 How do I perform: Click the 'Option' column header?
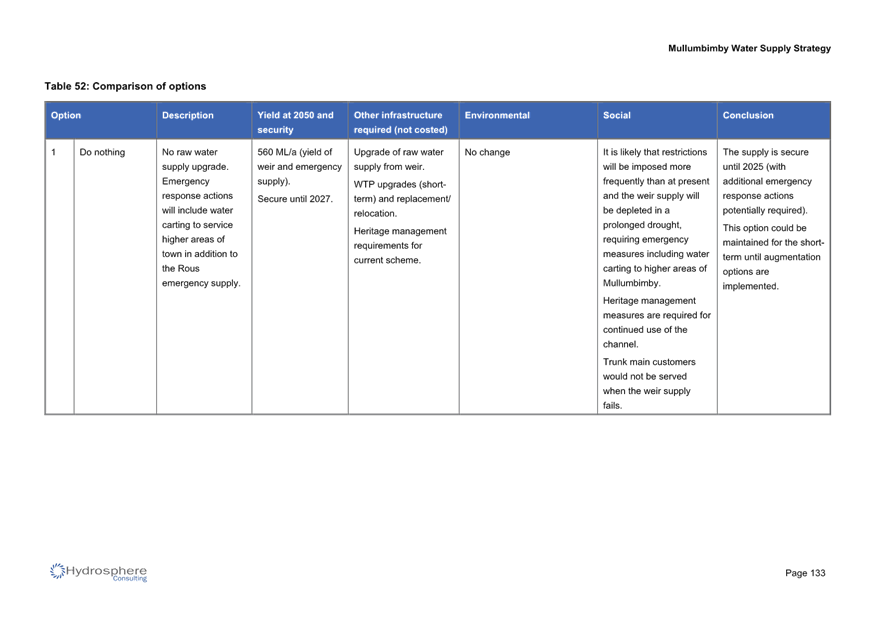(x=101, y=121)
